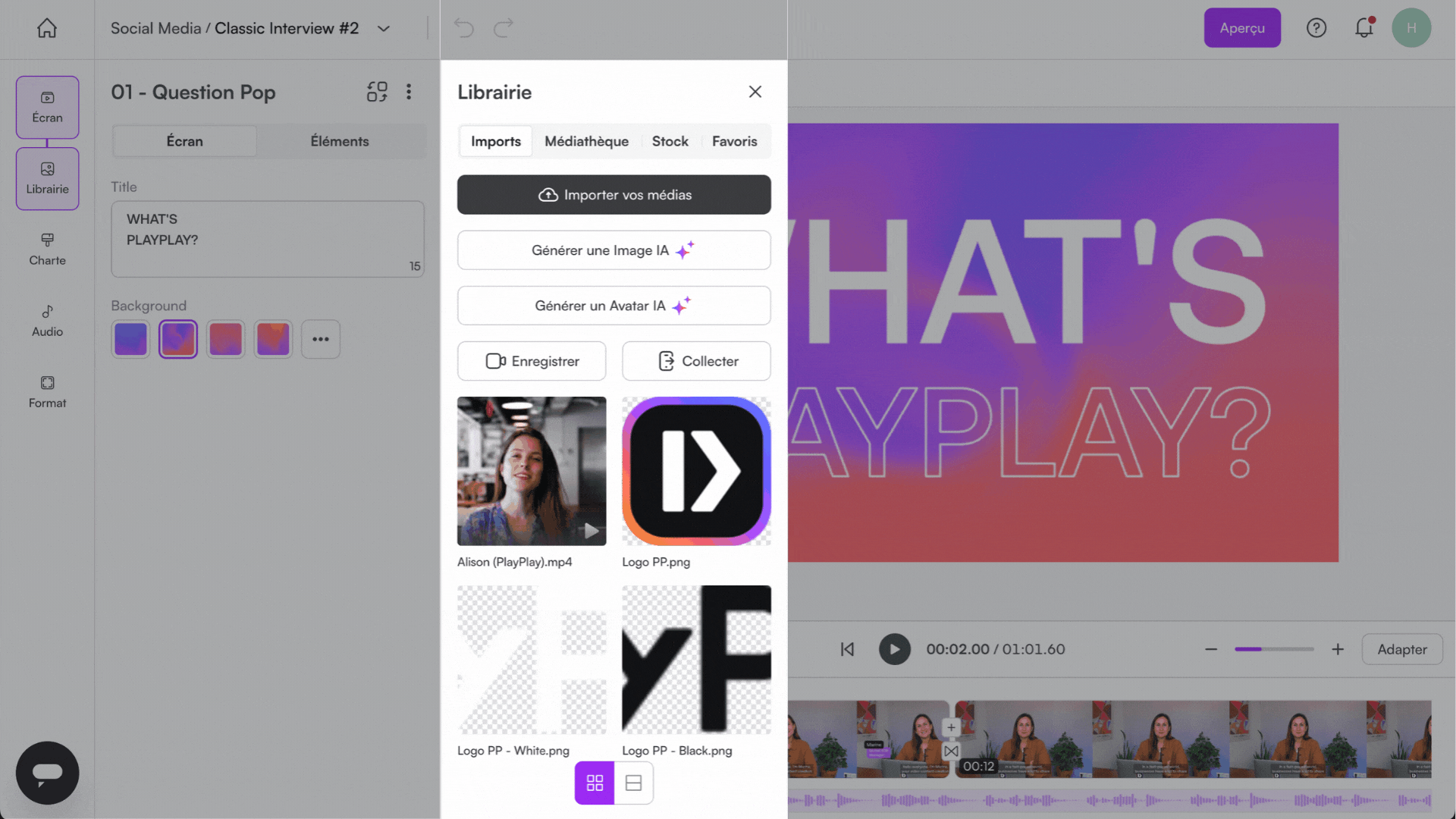Select the Écran segment toggle

pos(184,141)
